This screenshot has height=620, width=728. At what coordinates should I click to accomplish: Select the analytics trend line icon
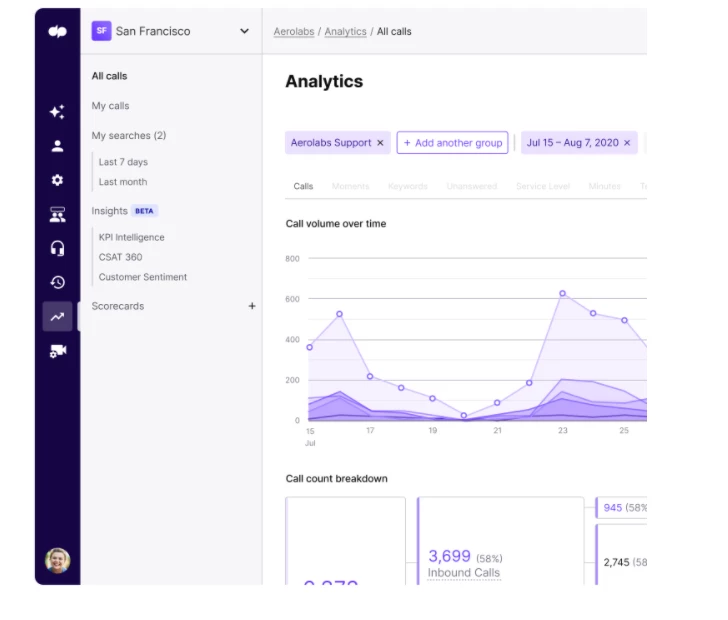click(58, 317)
